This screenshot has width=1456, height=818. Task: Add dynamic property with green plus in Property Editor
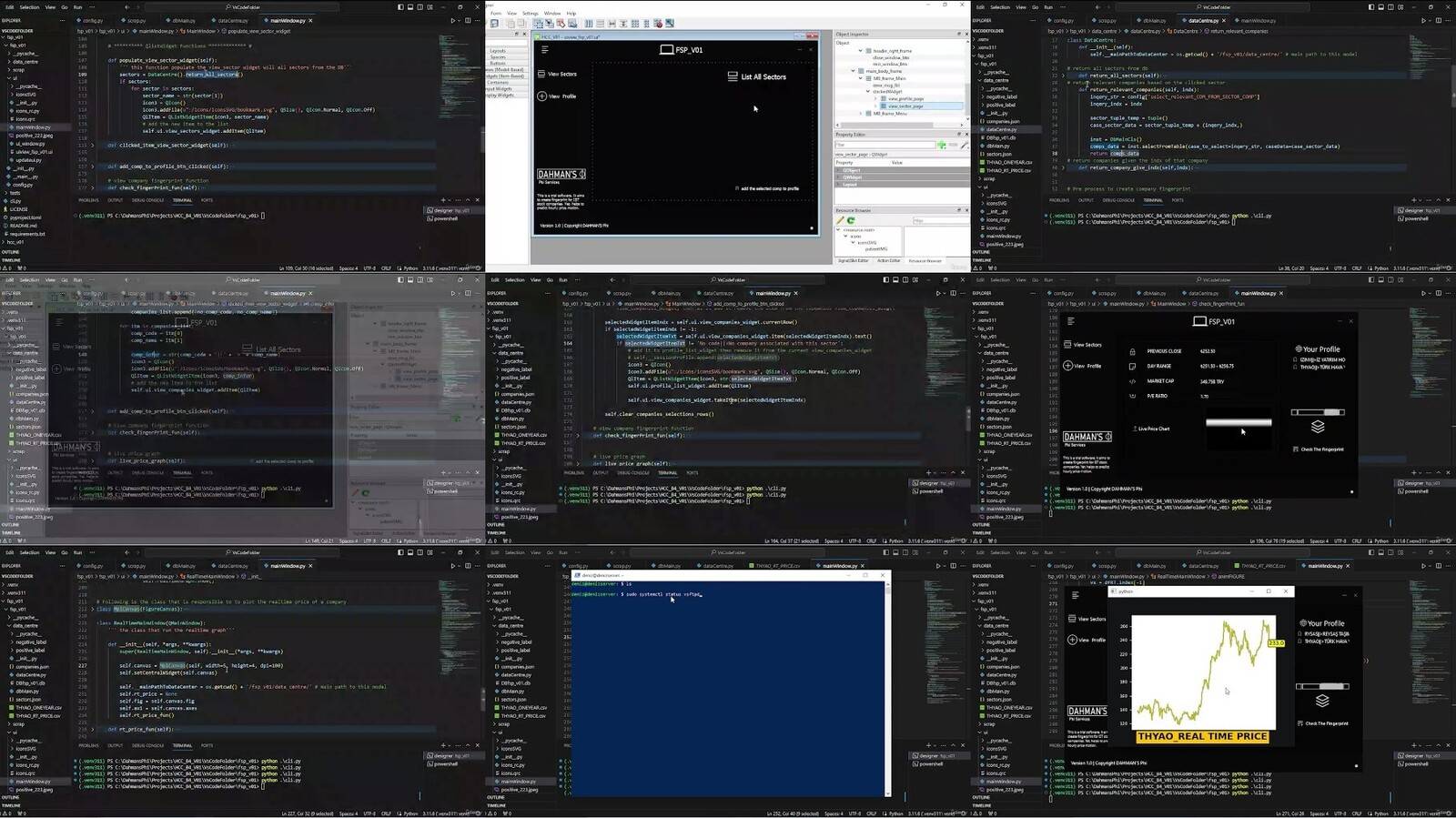pyautogui.click(x=942, y=145)
